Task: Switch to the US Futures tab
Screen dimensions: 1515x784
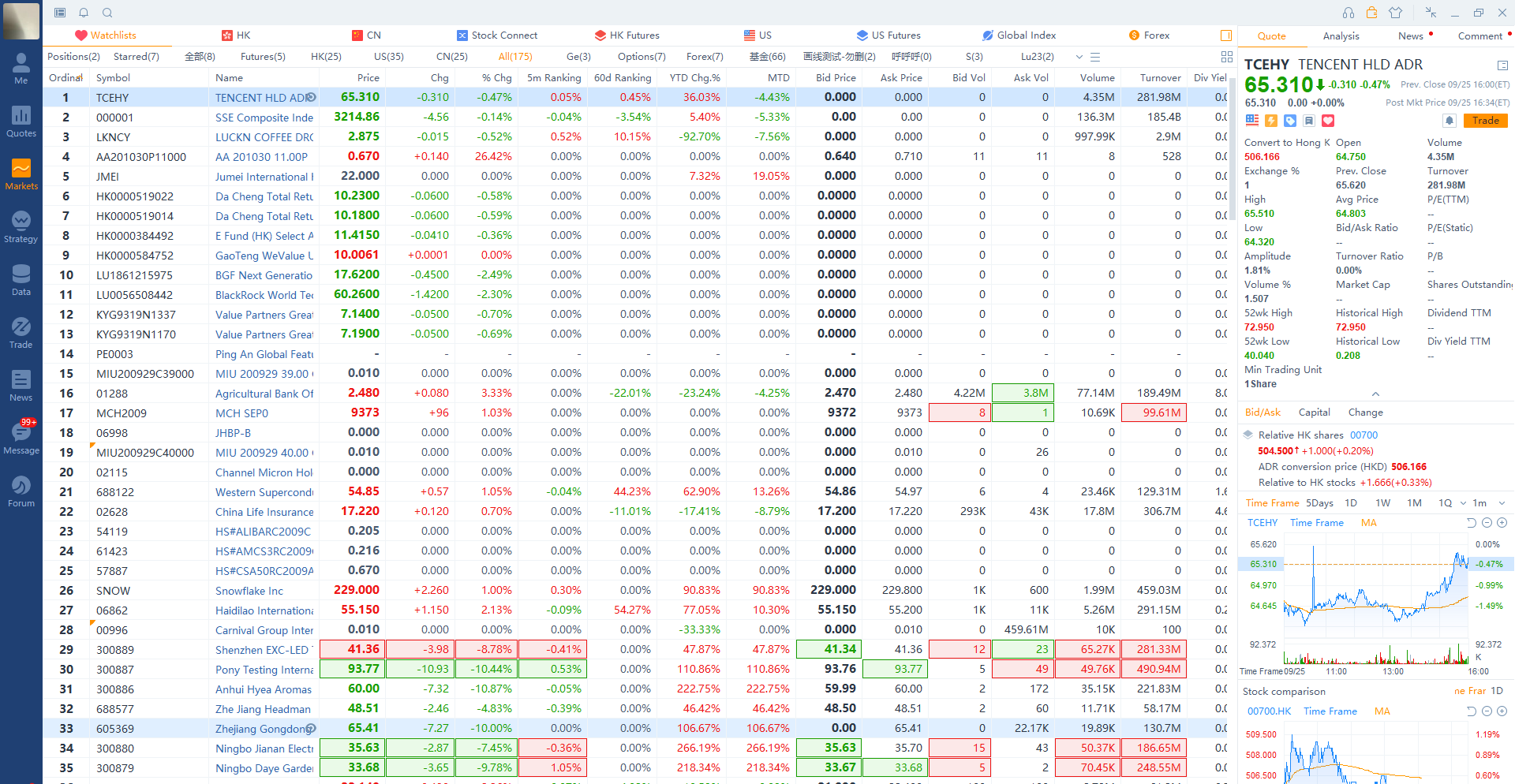Action: (888, 35)
